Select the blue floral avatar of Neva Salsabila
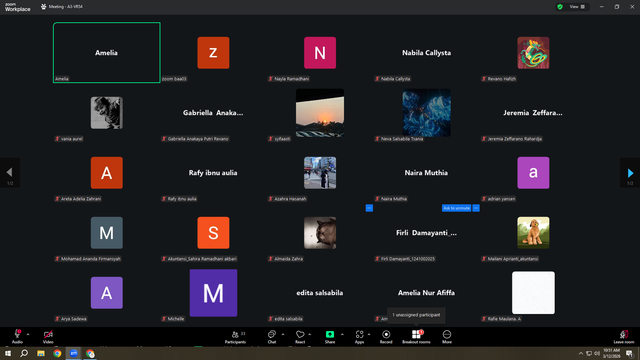The width and height of the screenshot is (640, 360). click(427, 113)
